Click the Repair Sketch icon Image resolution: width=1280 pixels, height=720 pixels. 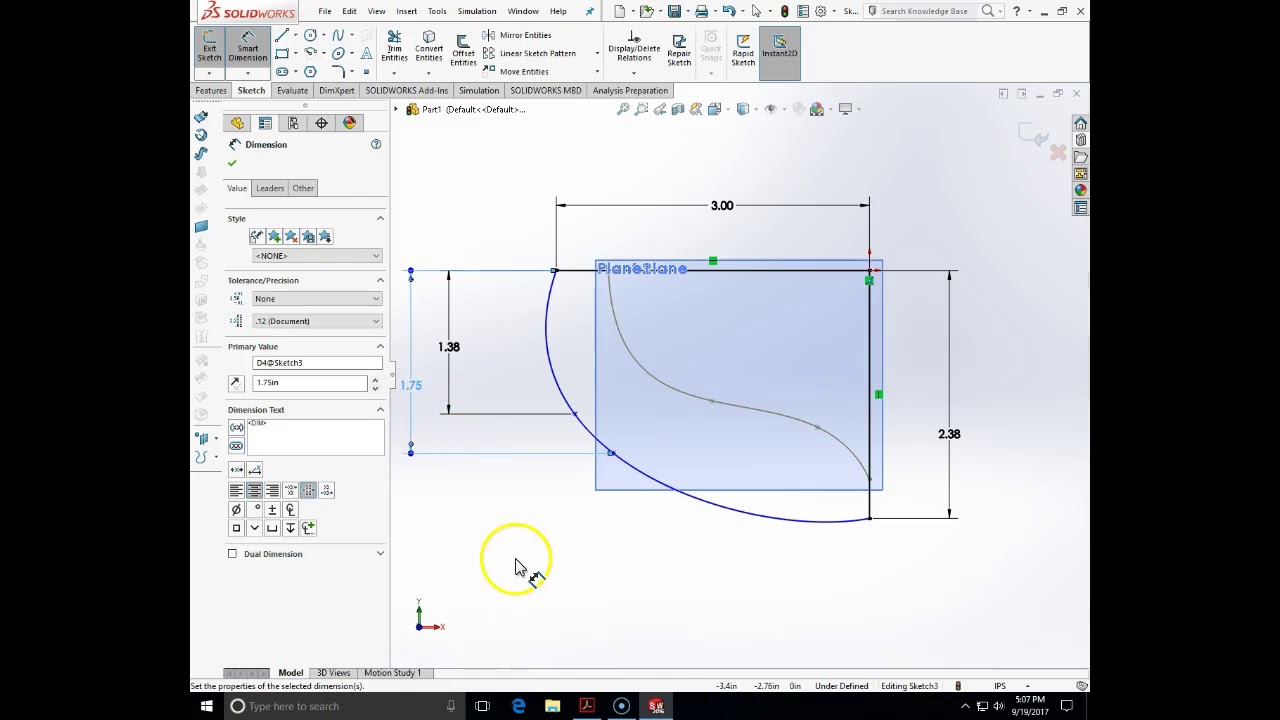click(679, 50)
